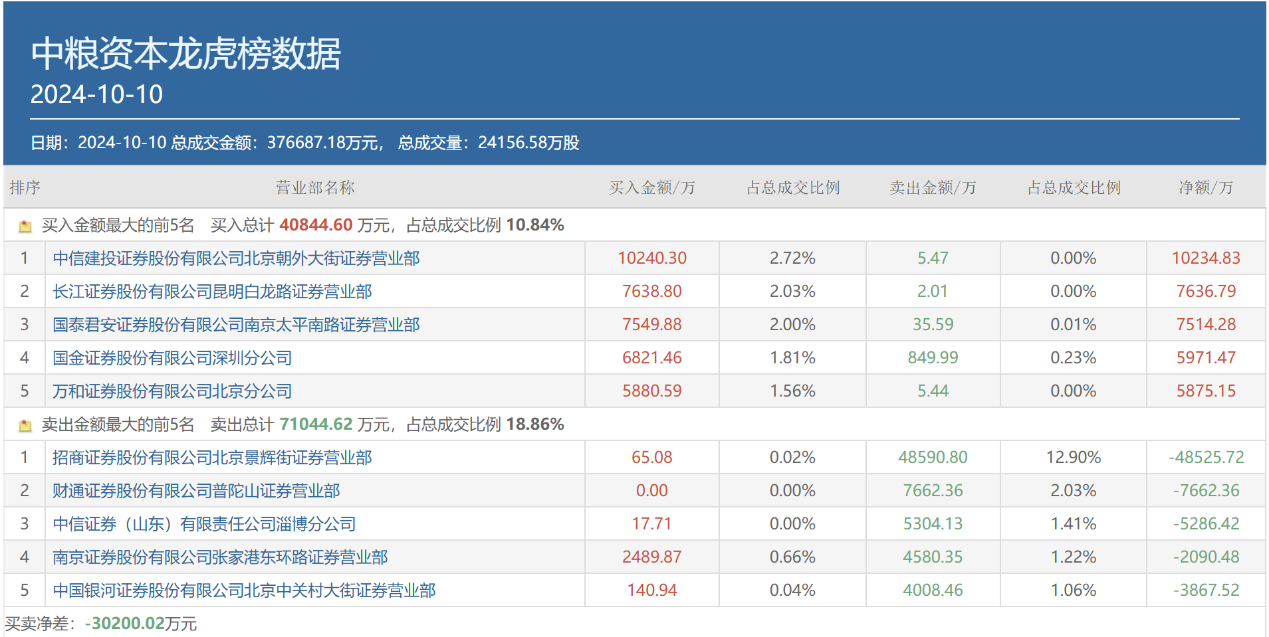Click sell amount 48590.80 for 招商证券
This screenshot has height=637, width=1269.
[933, 458]
